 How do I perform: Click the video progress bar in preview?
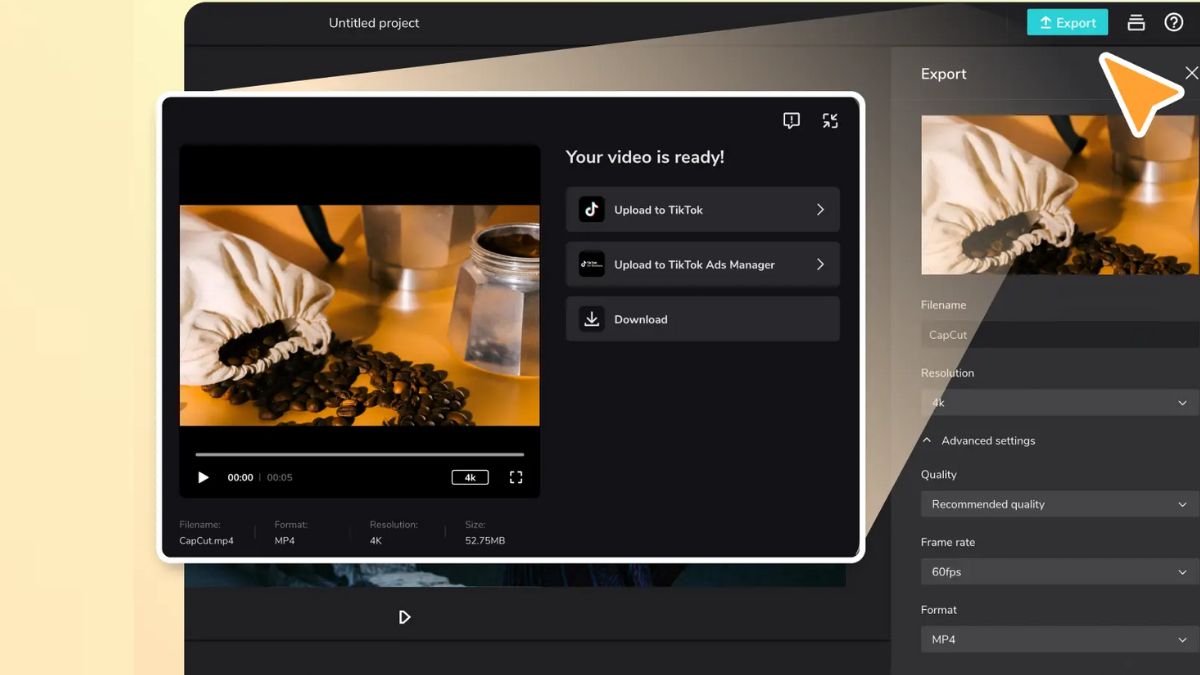[x=360, y=454]
